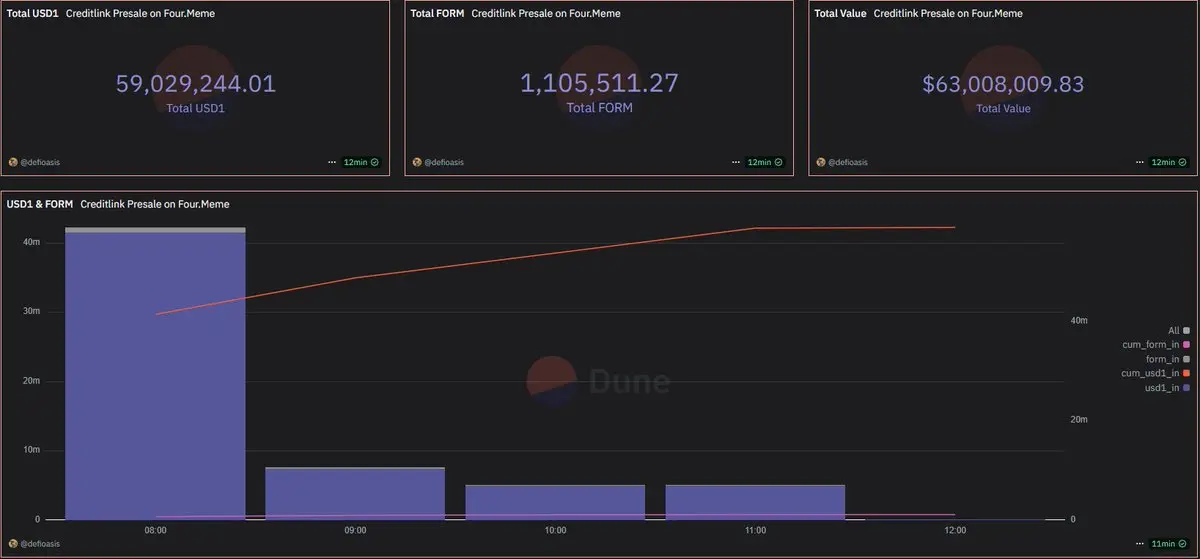Image resolution: width=1200 pixels, height=559 pixels.
Task: Click the 10:00 x-axis label
Action: pyautogui.click(x=555, y=530)
